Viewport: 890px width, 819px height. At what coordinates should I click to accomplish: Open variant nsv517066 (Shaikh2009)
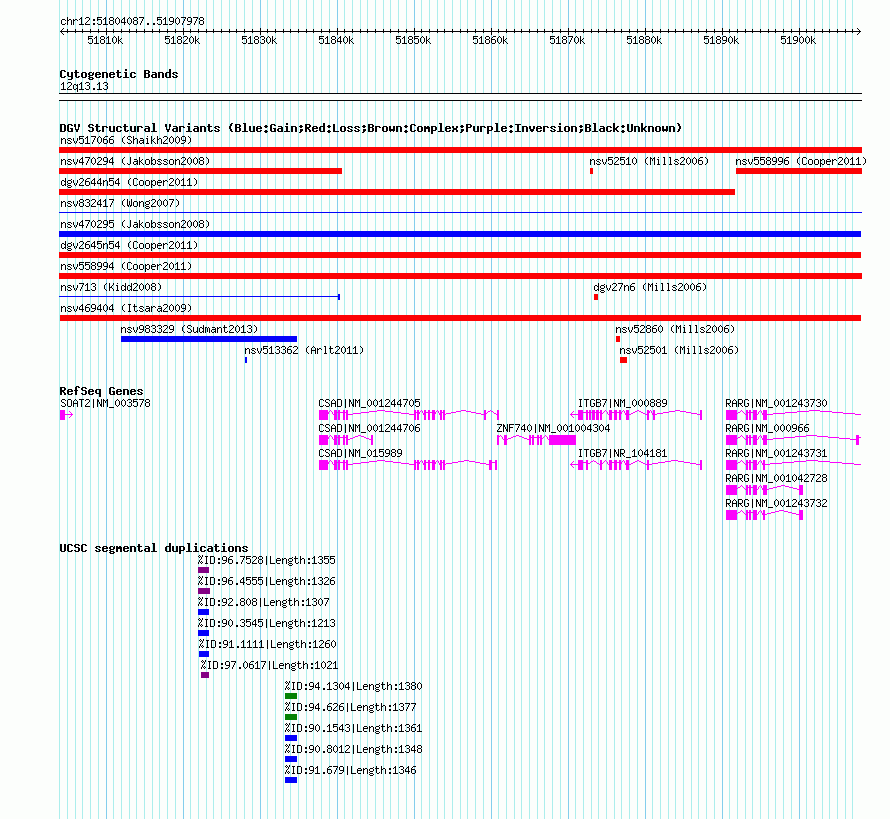(x=460, y=150)
